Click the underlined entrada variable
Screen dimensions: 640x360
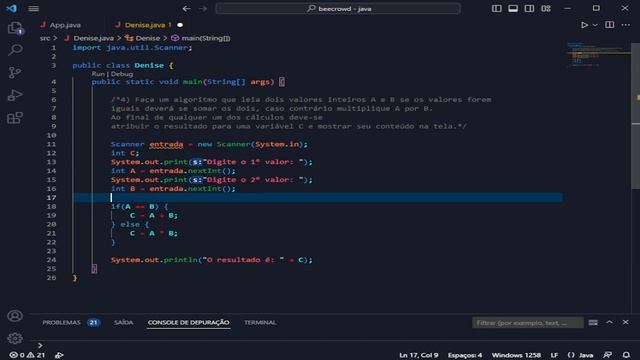(166, 144)
